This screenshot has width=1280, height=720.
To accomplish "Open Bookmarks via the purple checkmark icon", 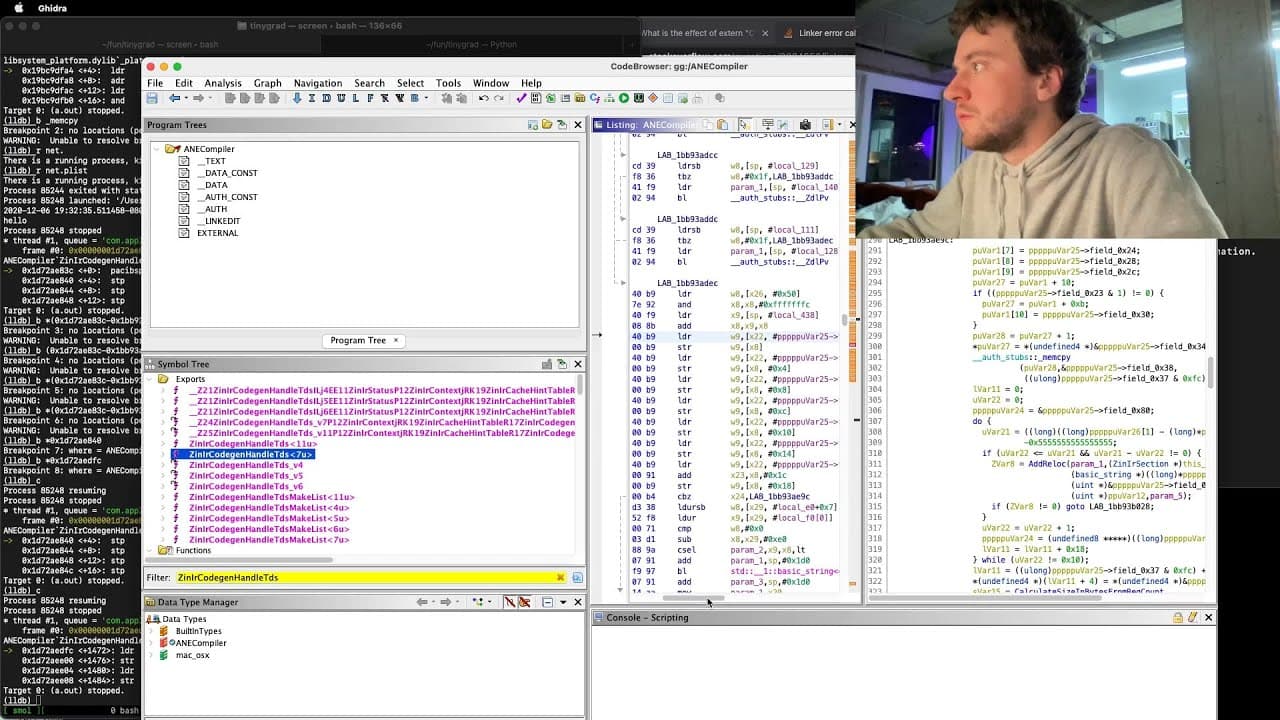I will (x=521, y=98).
